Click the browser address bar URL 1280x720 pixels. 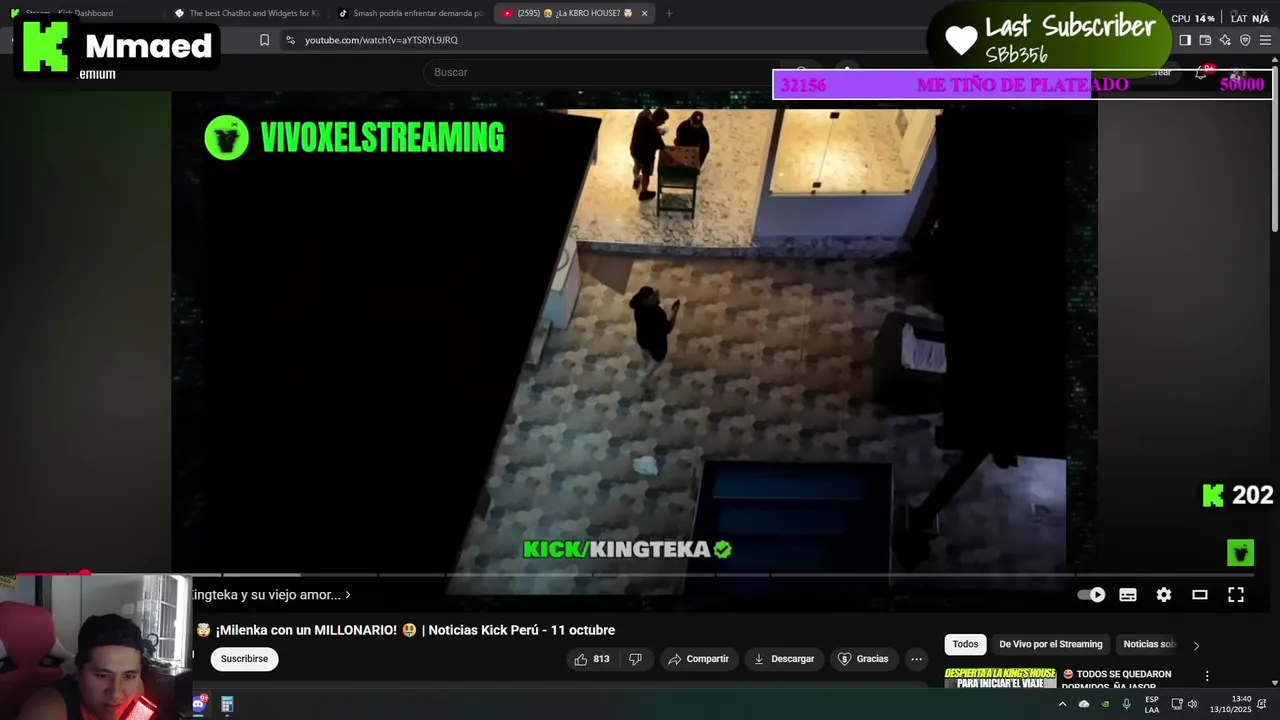(x=381, y=40)
